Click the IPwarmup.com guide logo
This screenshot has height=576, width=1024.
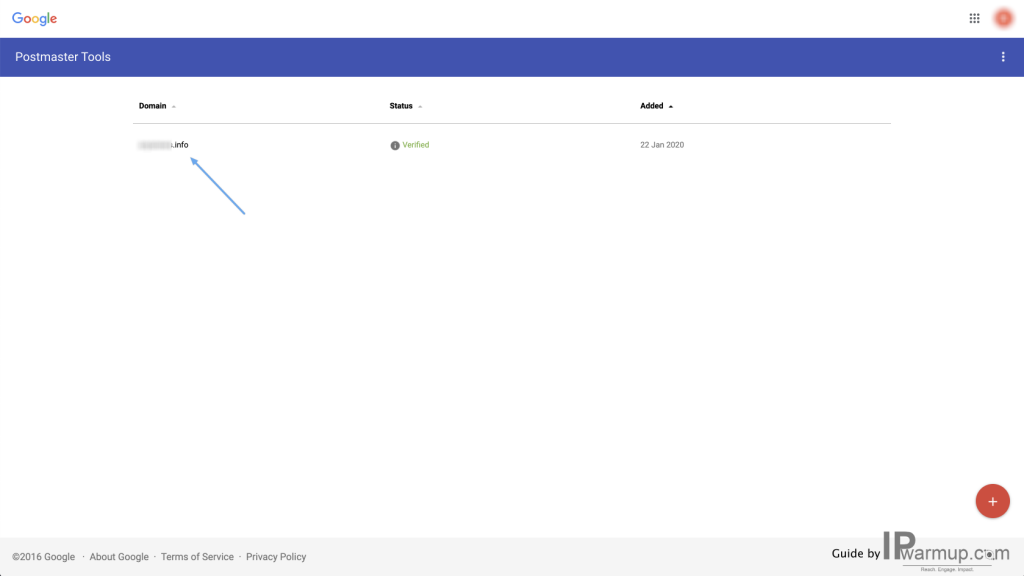(946, 549)
